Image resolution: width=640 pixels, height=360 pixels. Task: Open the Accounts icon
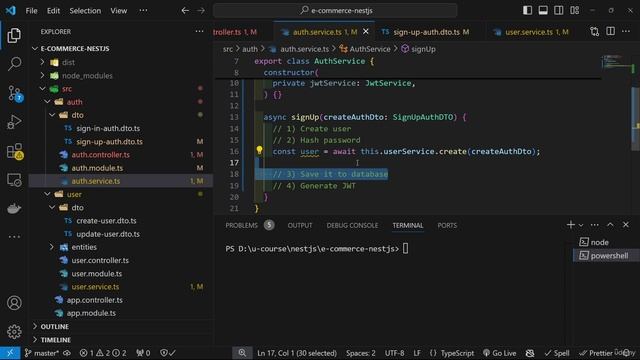coord(14,303)
